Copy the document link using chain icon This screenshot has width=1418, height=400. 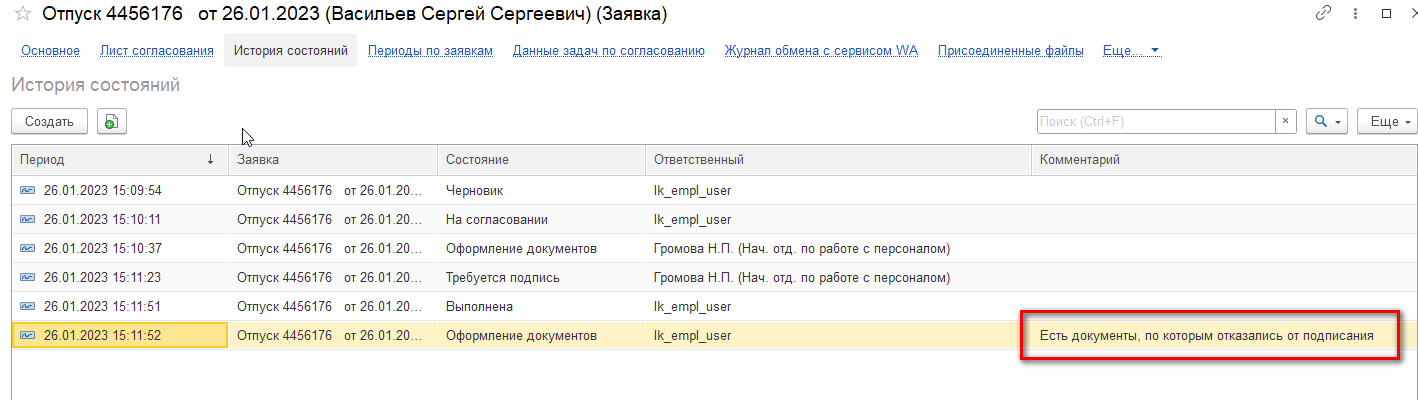pos(1324,13)
